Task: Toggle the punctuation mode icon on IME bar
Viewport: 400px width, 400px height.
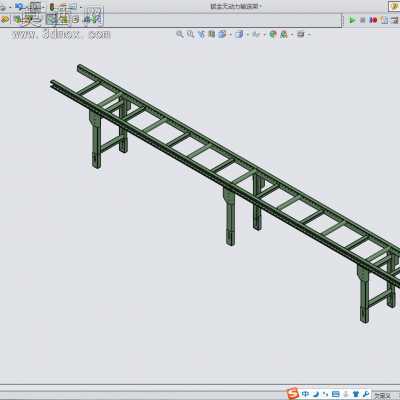Action: tap(325, 394)
